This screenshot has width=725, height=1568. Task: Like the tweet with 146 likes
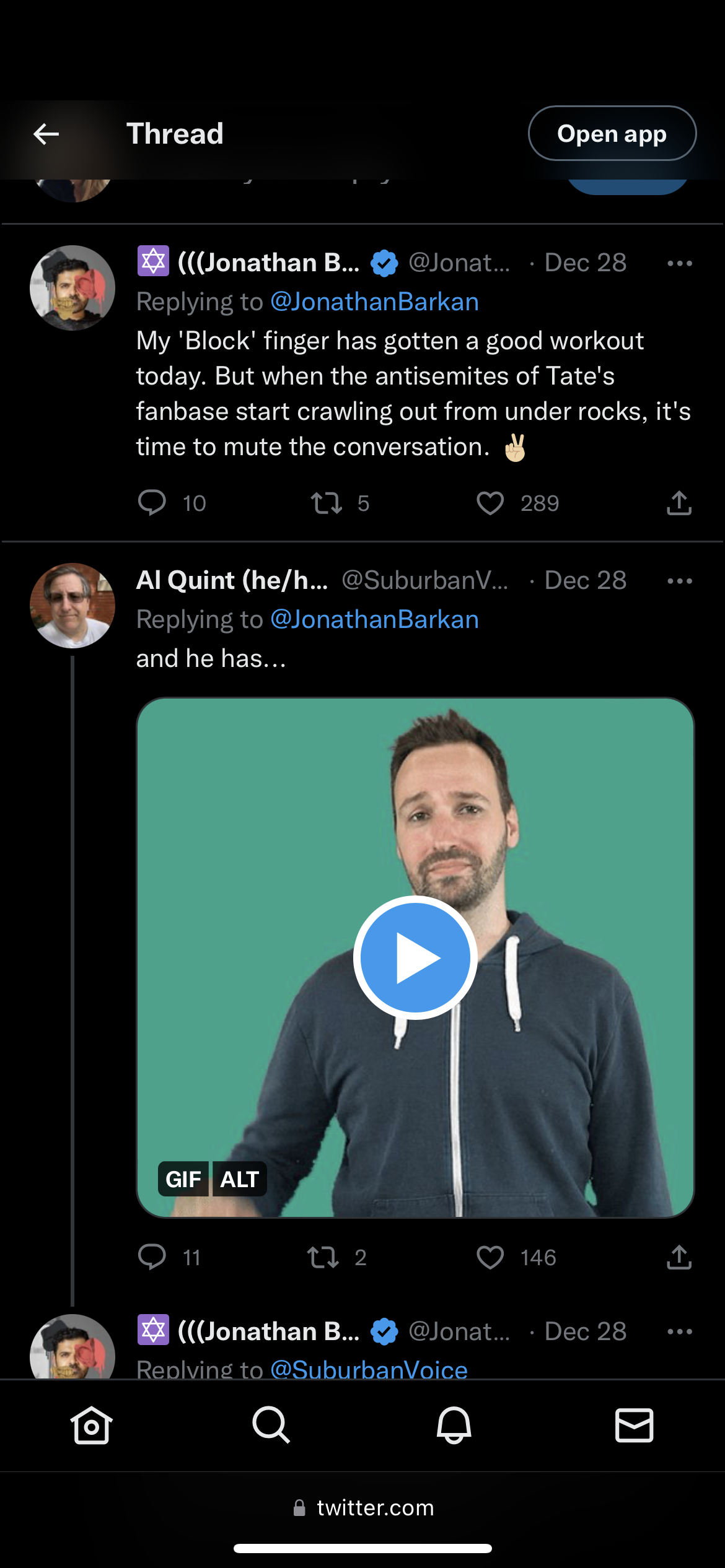[x=490, y=1257]
